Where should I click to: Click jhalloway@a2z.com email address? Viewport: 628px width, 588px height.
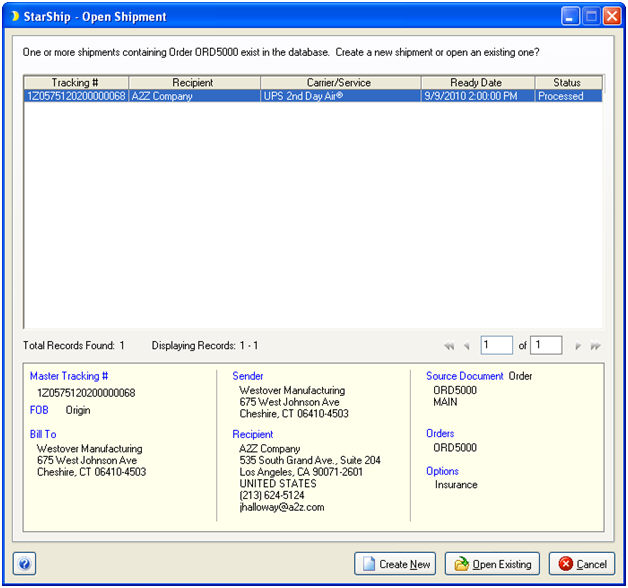point(282,507)
